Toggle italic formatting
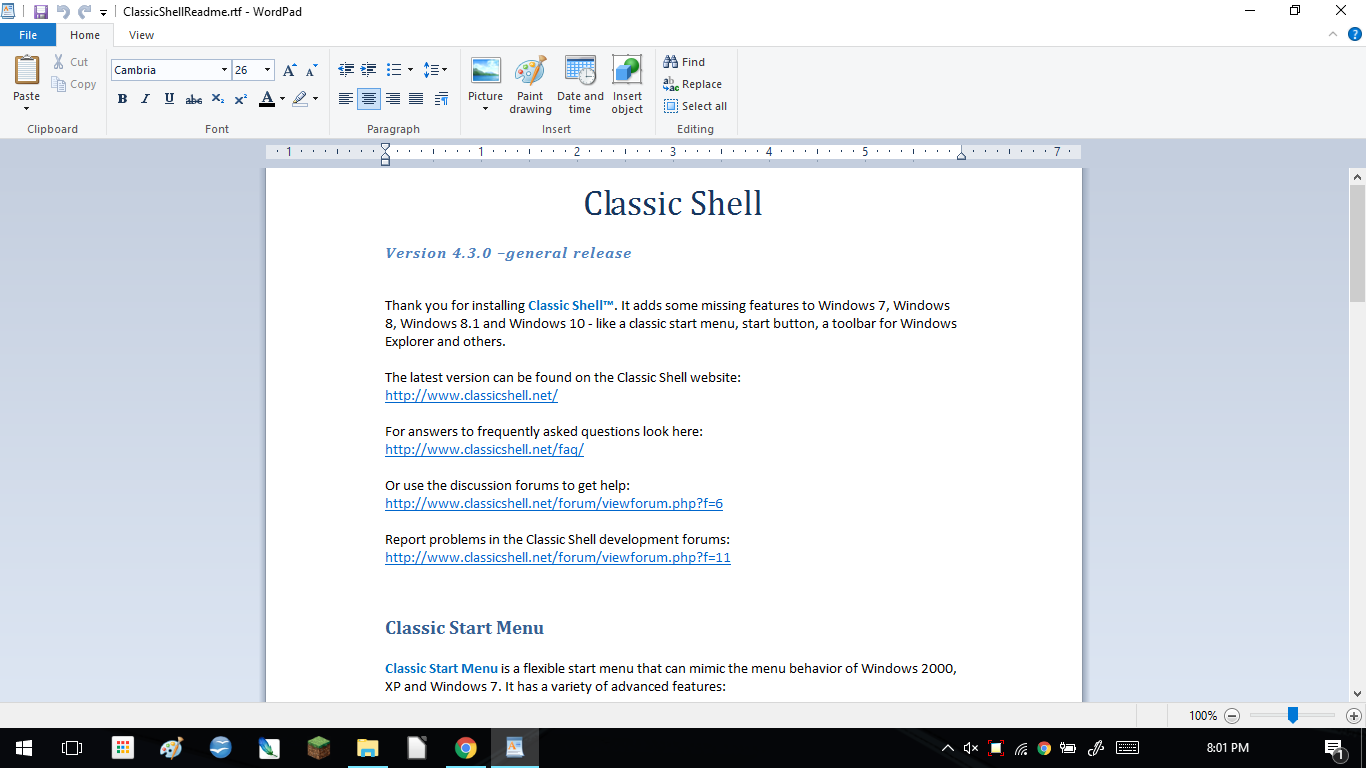This screenshot has height=768, width=1366. [145, 99]
